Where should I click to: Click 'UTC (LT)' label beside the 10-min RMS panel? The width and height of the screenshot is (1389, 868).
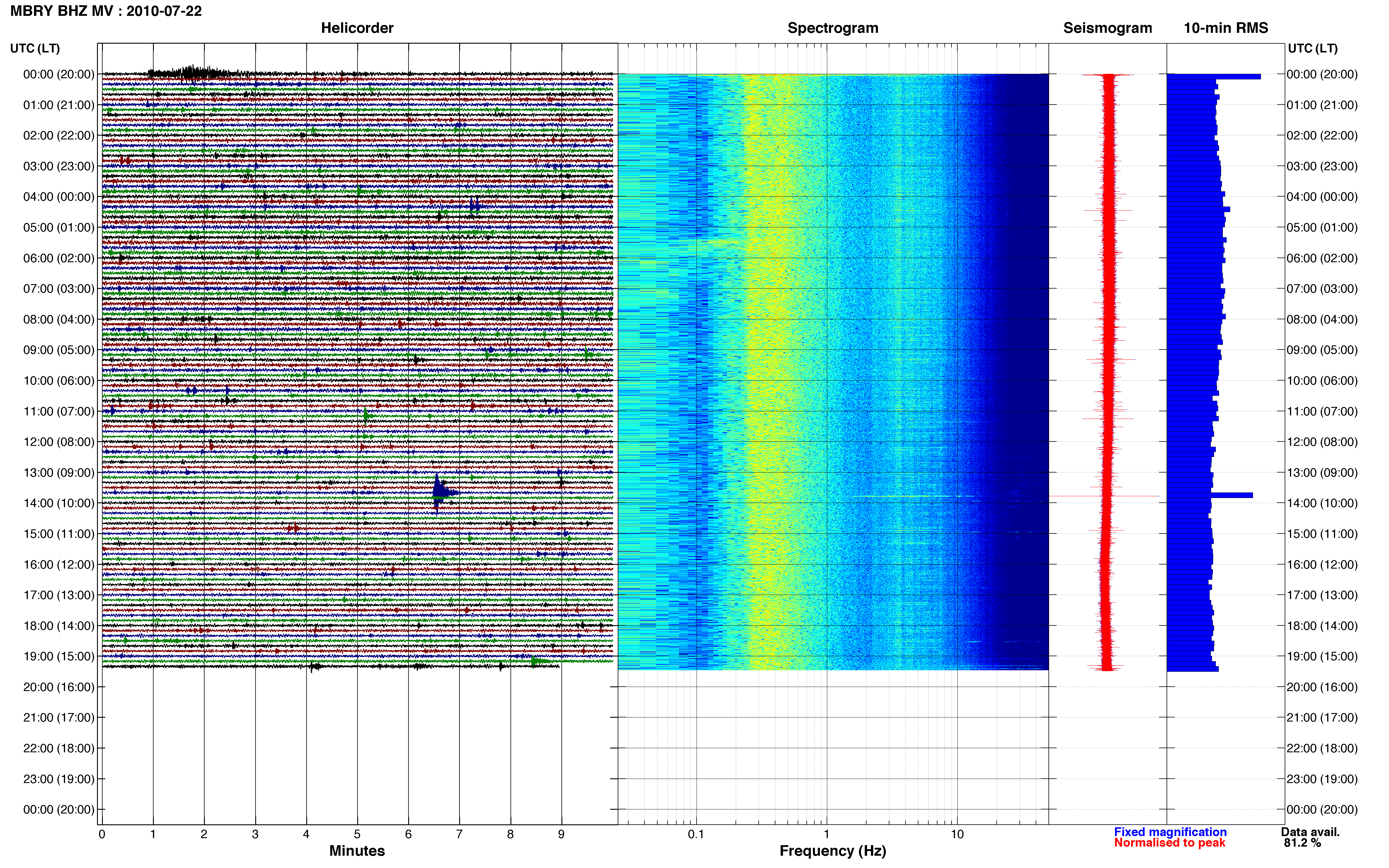pyautogui.click(x=1313, y=48)
